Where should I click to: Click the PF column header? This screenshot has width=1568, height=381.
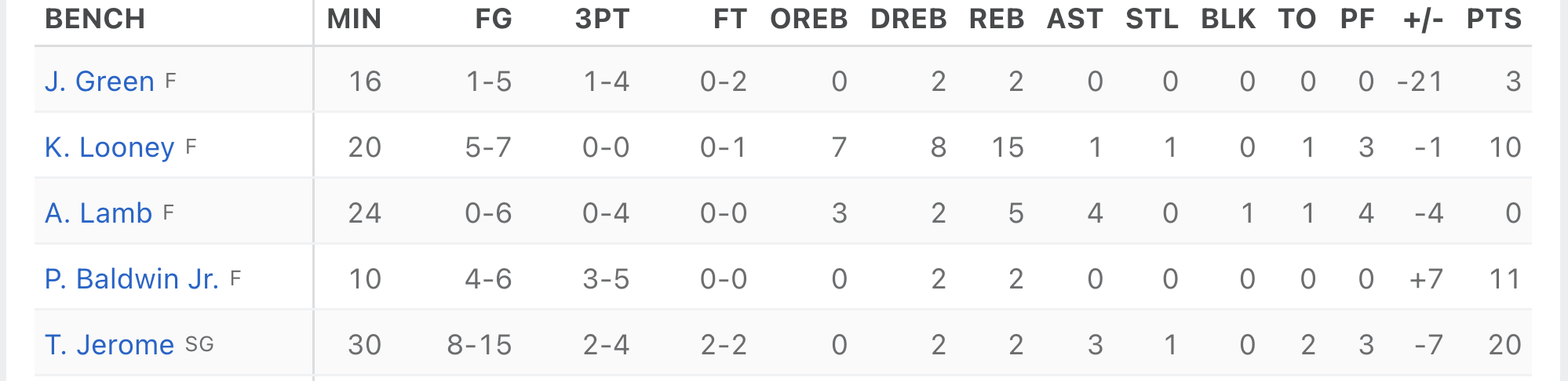(x=1358, y=19)
